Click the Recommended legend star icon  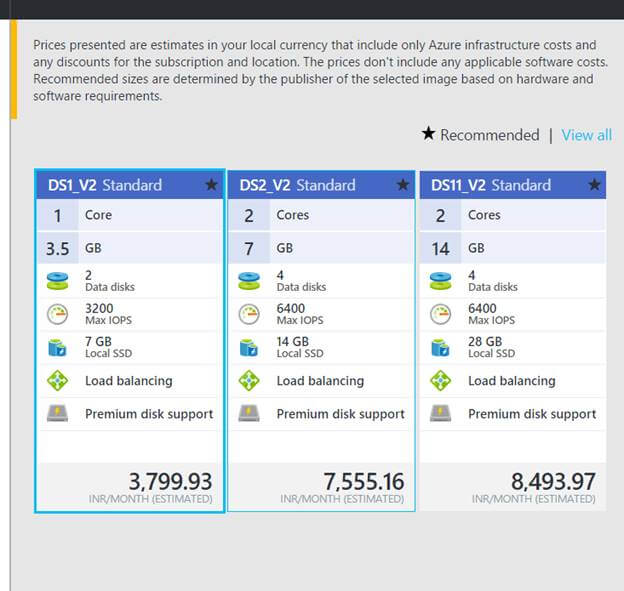click(x=428, y=133)
